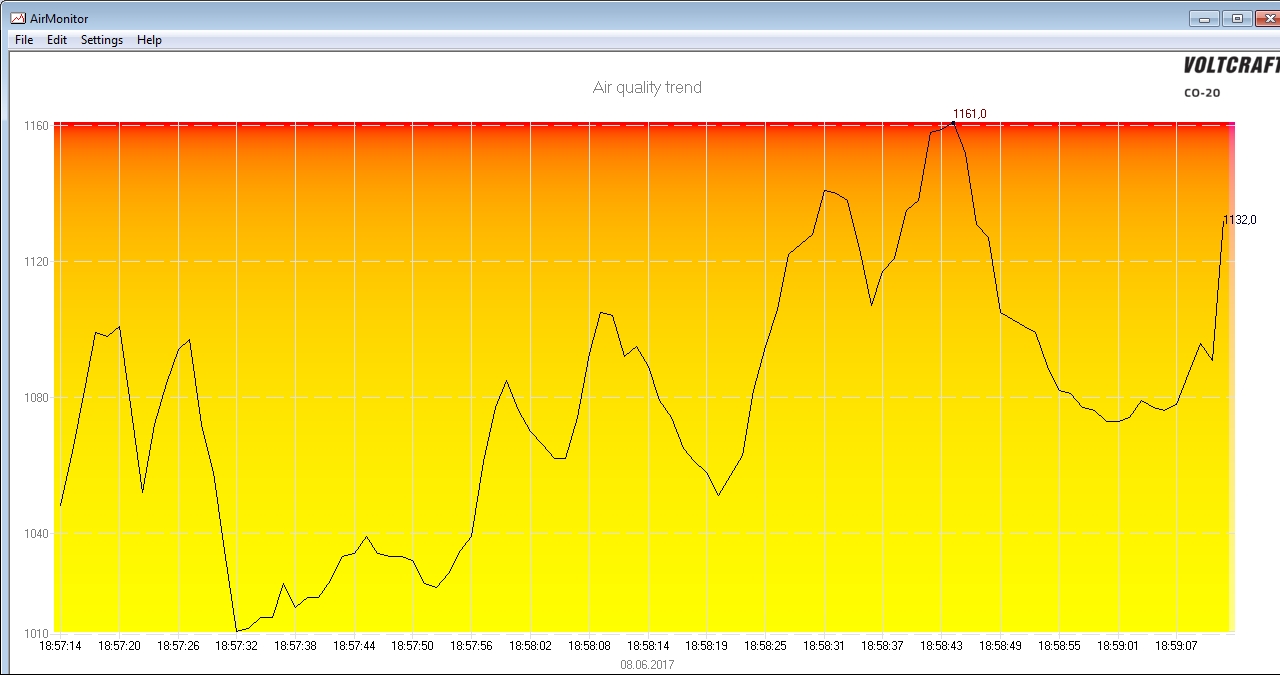This screenshot has width=1280, height=675.
Task: Open the File menu
Action: click(x=24, y=40)
